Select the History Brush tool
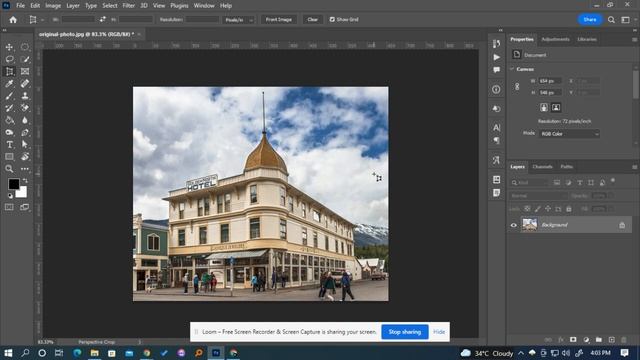This screenshot has height=360, width=640. point(9,108)
